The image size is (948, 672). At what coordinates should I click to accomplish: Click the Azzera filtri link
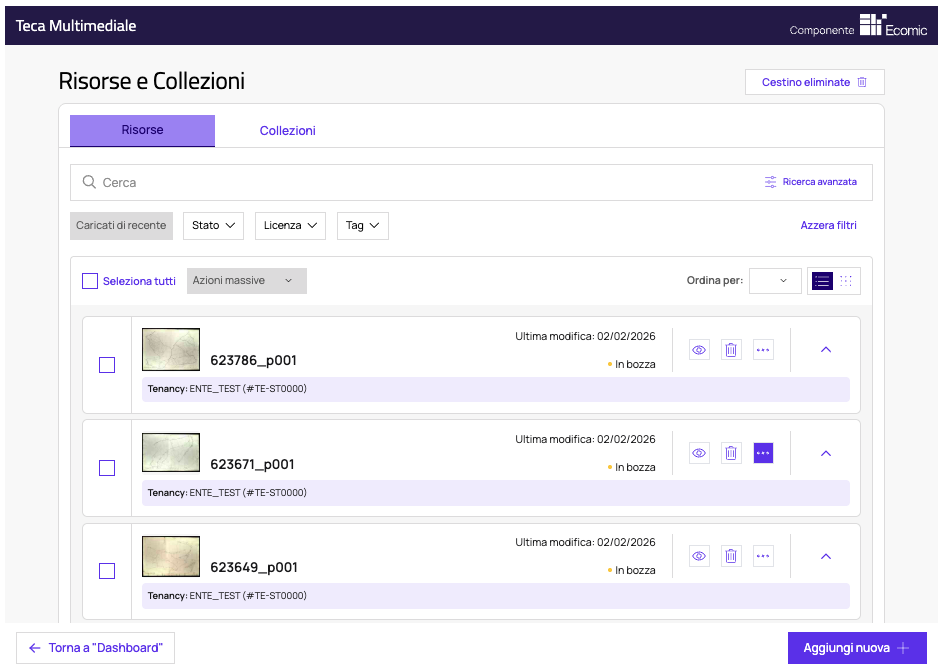828,226
